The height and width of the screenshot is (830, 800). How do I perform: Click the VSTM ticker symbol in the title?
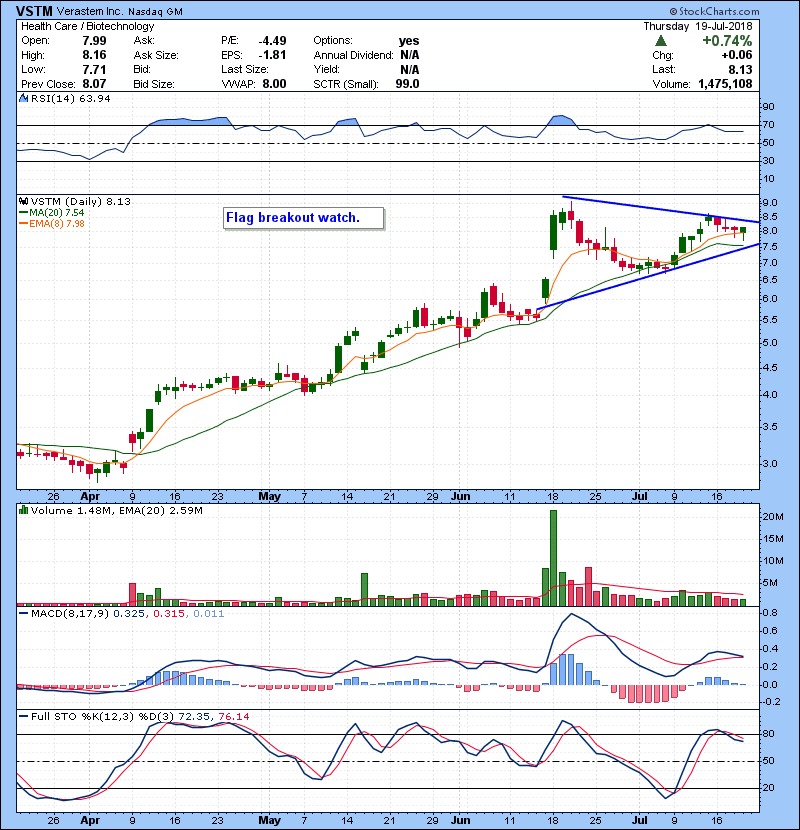tap(34, 11)
